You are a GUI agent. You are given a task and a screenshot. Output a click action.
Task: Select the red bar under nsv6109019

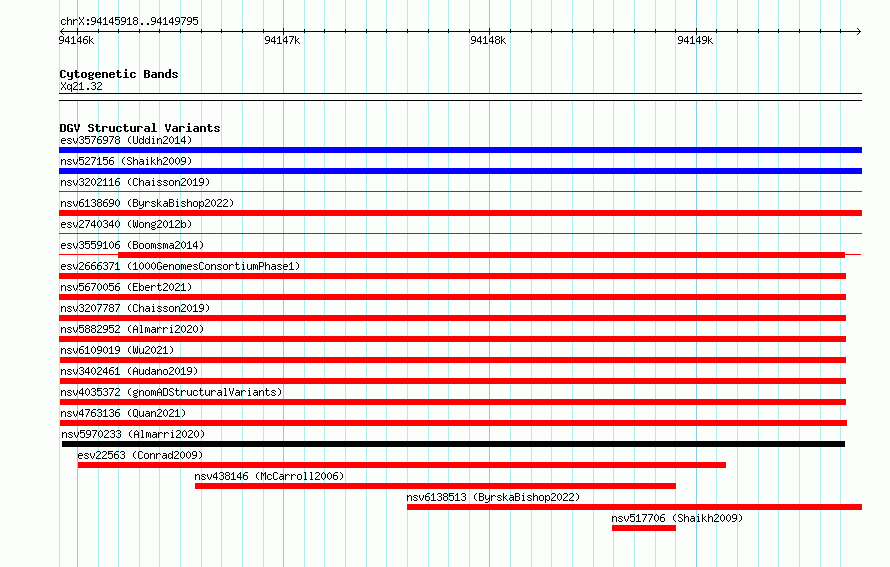pyautogui.click(x=452, y=360)
